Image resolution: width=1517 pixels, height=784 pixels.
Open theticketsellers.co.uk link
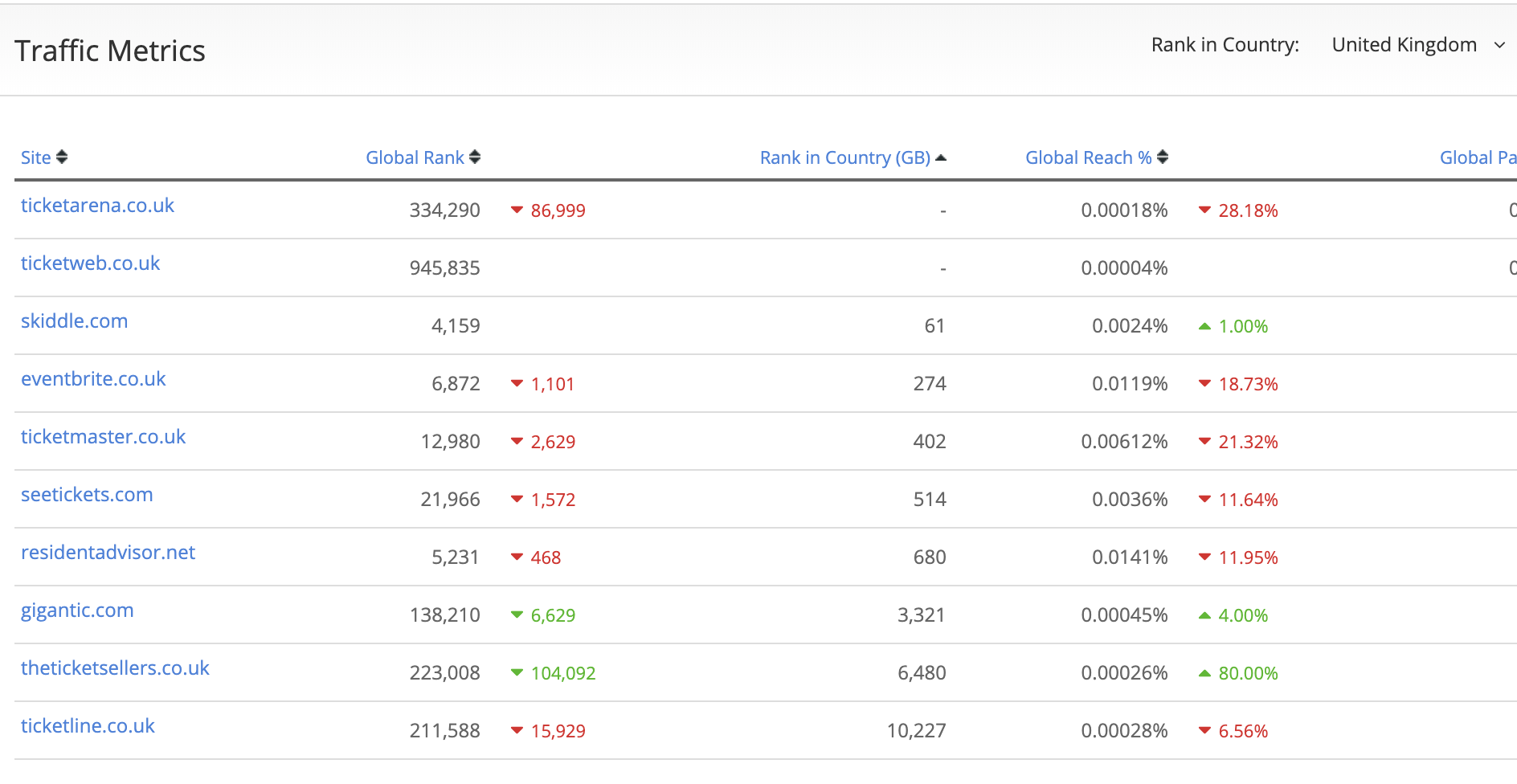[x=115, y=668]
